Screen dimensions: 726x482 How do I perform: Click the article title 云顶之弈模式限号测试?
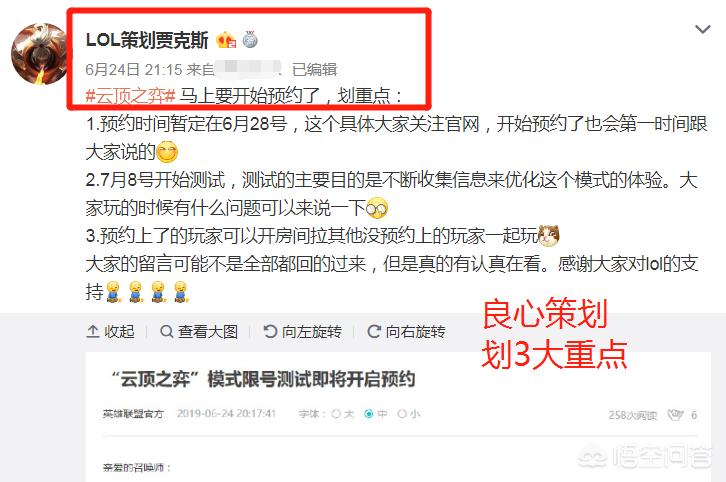click(x=263, y=379)
